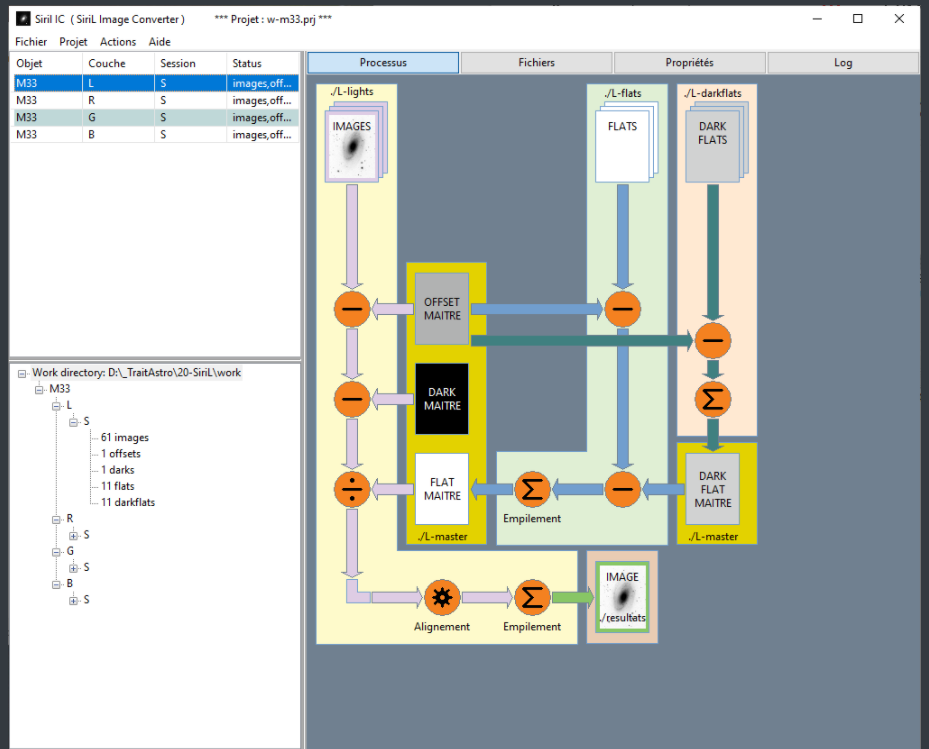Click the DARK FLATS stack icon
Screen dimensions: 929x749
tap(716, 142)
